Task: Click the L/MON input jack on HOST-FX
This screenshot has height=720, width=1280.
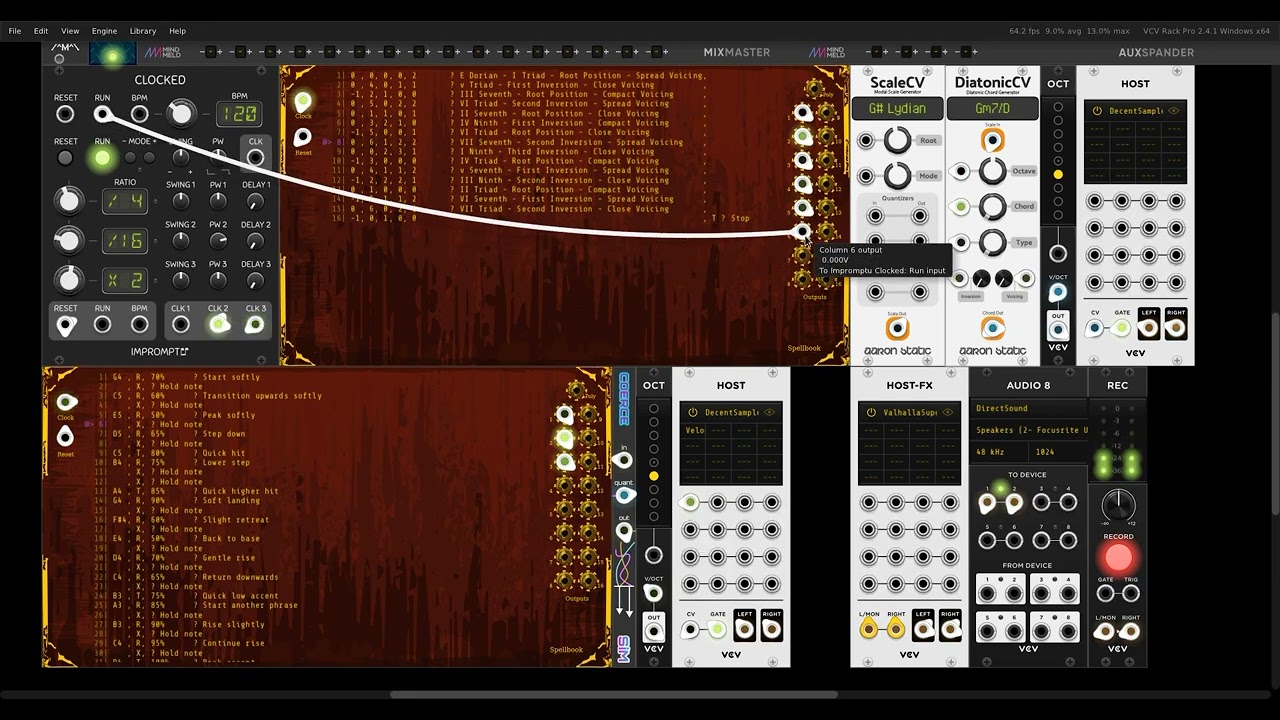Action: (x=869, y=630)
